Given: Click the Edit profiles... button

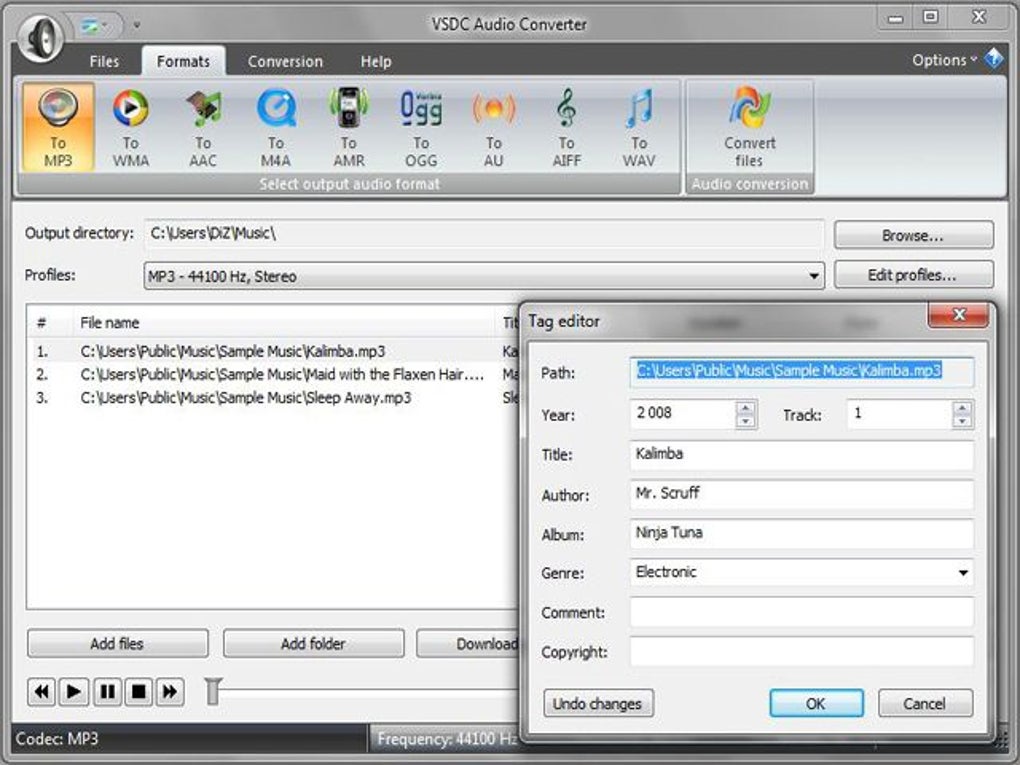Looking at the screenshot, I should click(x=913, y=275).
